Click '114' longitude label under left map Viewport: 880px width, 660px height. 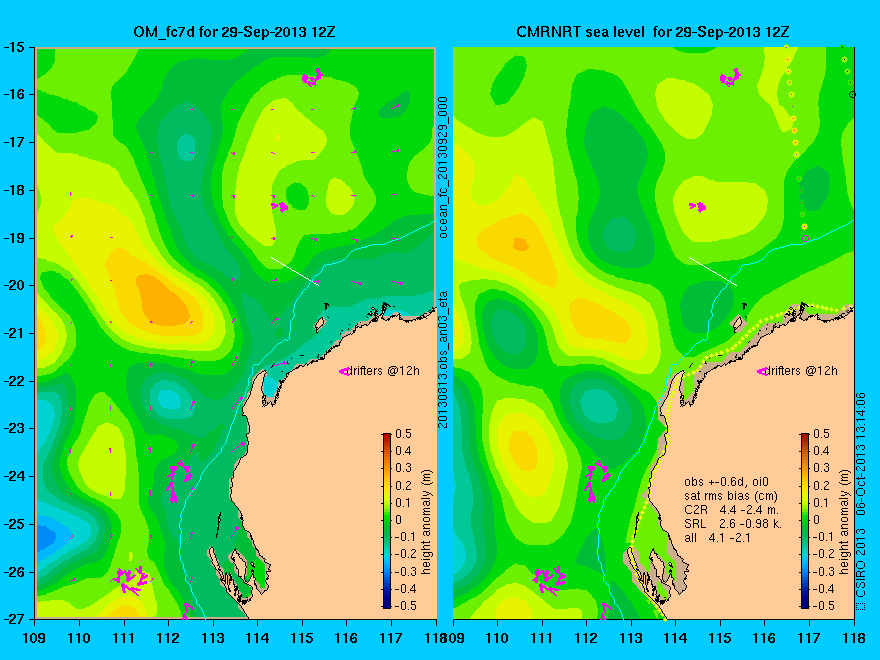click(x=258, y=638)
